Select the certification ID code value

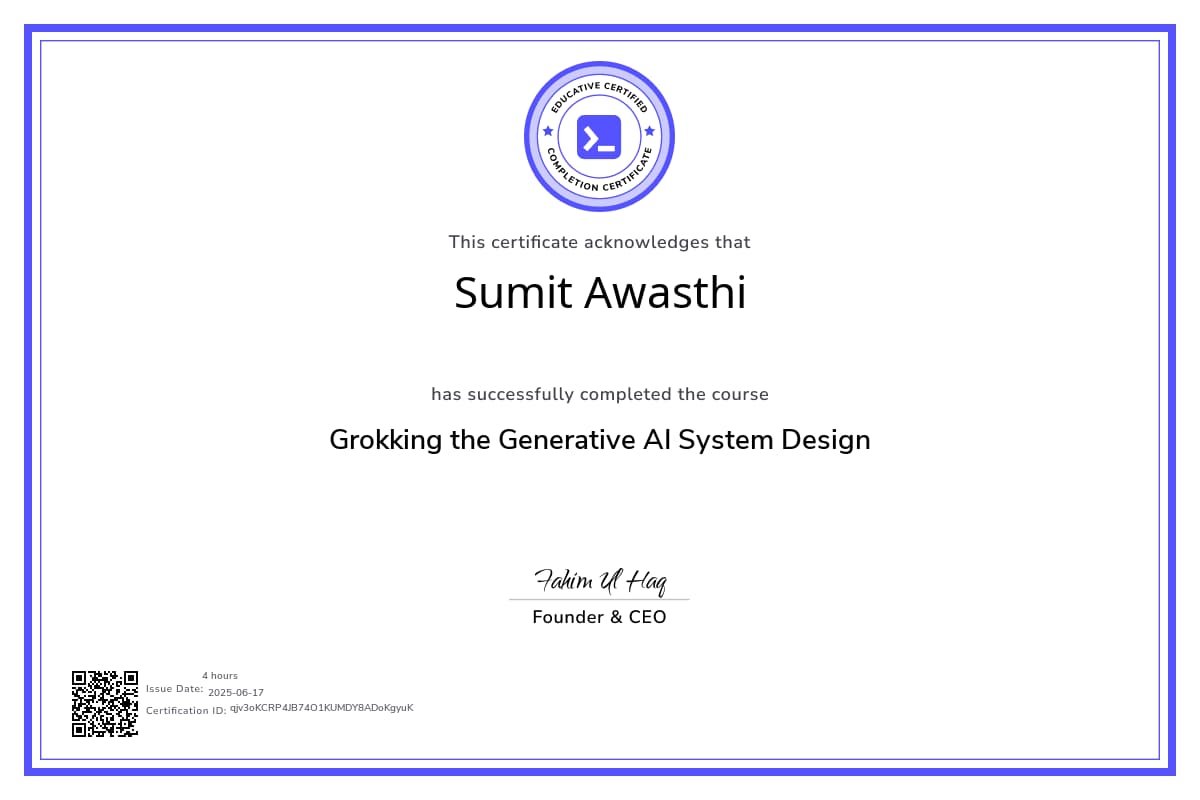(322, 708)
